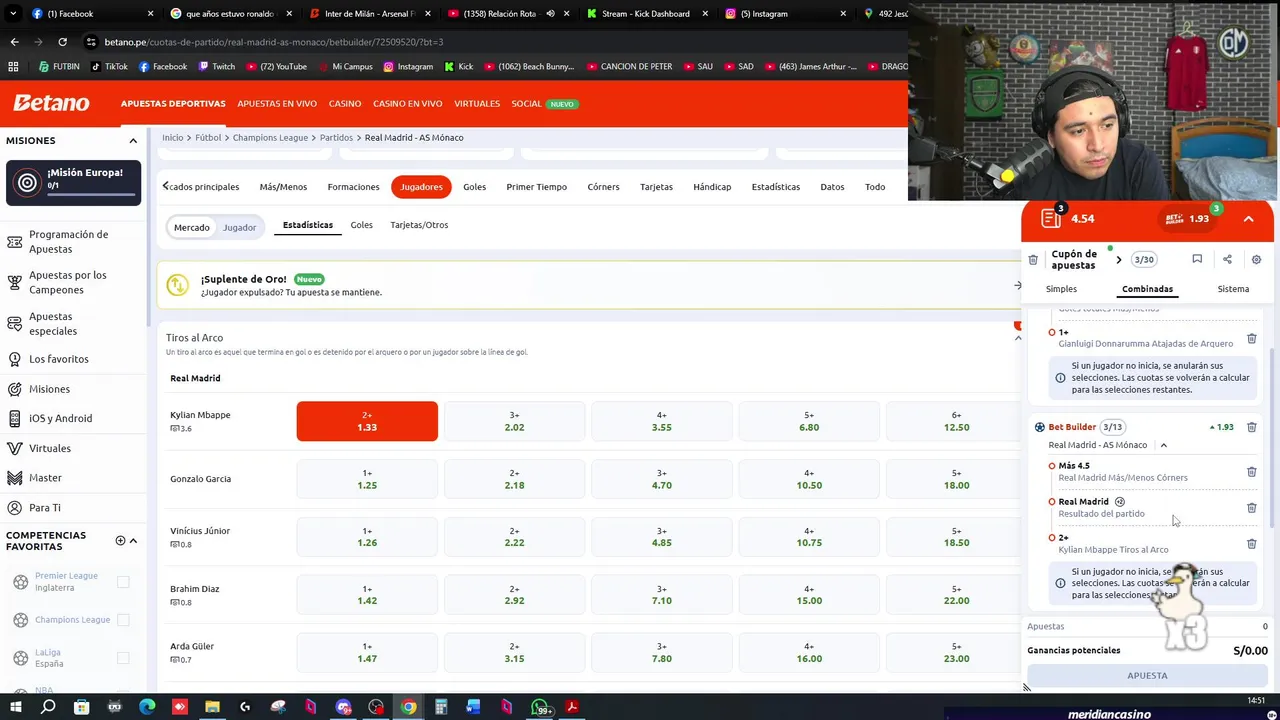Image resolution: width=1280 pixels, height=720 pixels.
Task: Open Calculator from taskbar
Action: point(441,707)
